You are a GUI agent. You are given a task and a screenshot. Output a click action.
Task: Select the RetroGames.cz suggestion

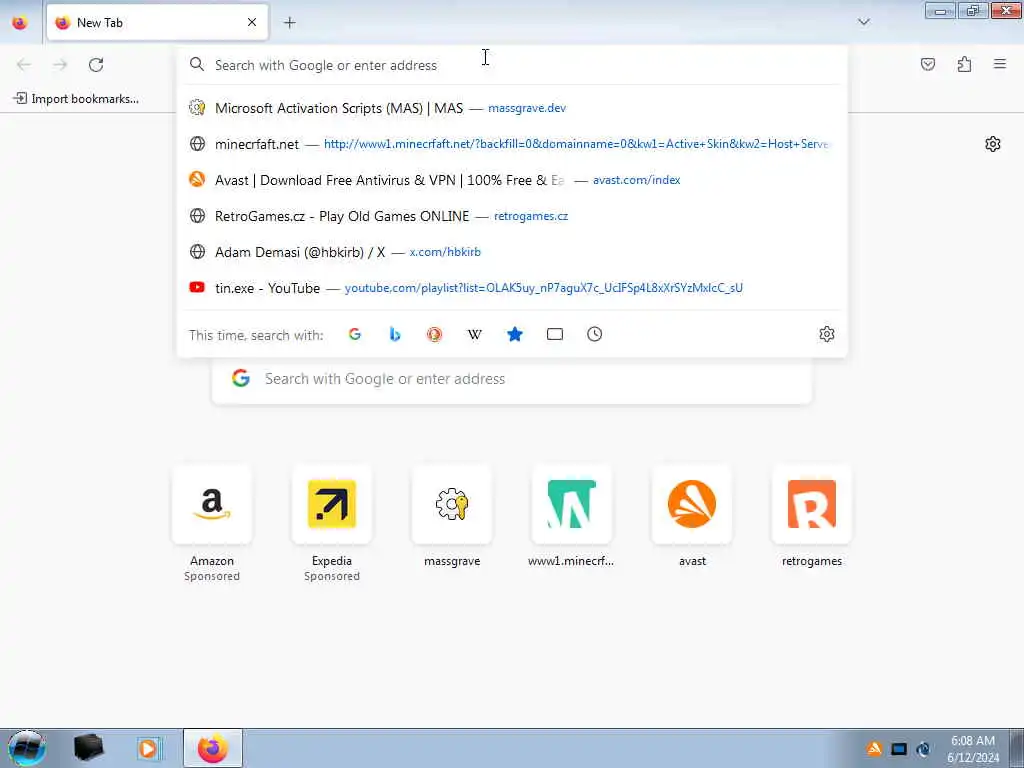(x=513, y=216)
